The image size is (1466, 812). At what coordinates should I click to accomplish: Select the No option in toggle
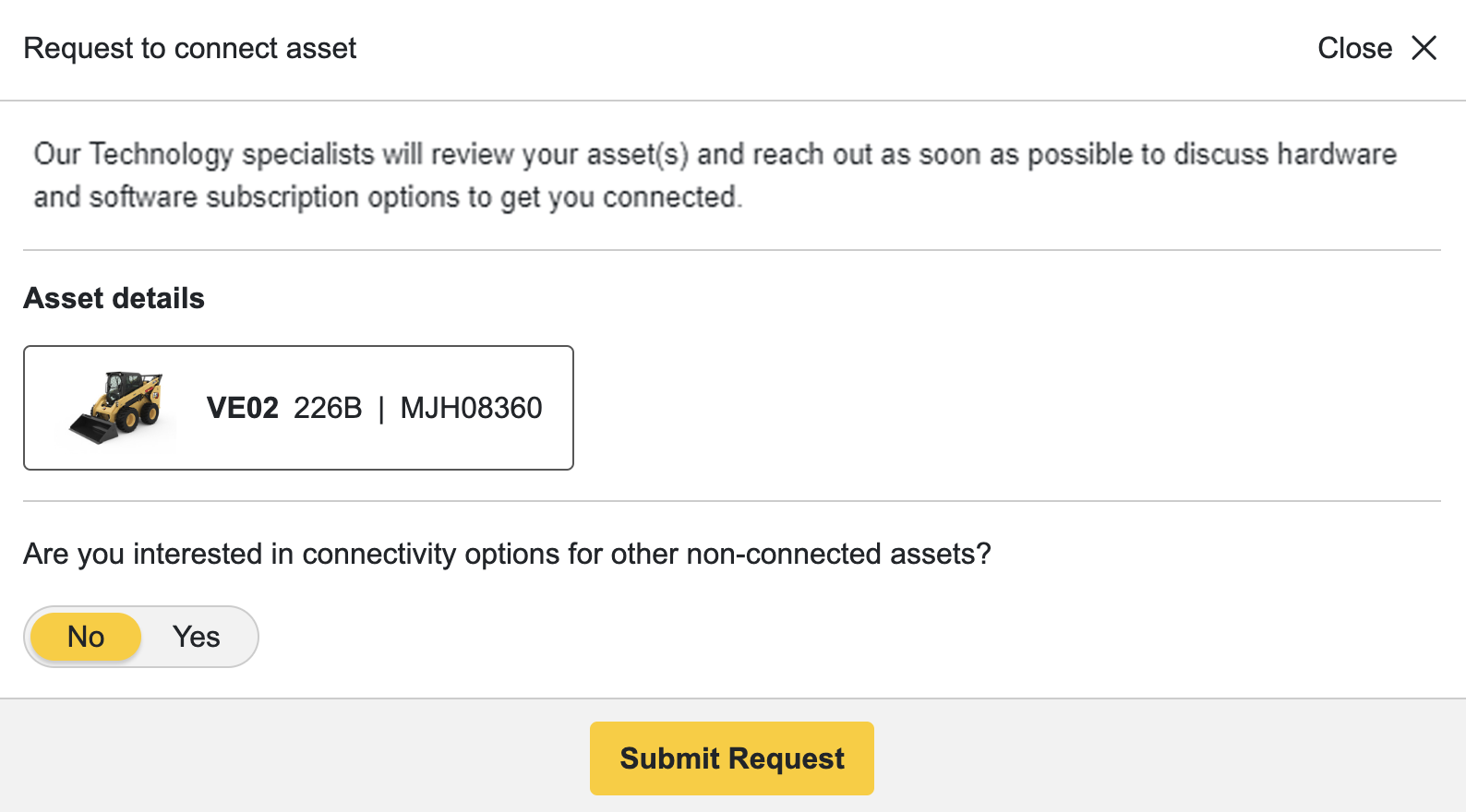pyautogui.click(x=86, y=637)
